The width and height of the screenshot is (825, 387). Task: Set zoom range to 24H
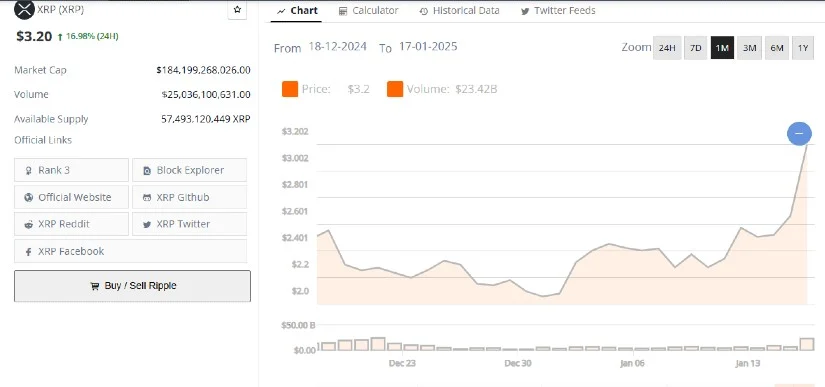tap(667, 48)
